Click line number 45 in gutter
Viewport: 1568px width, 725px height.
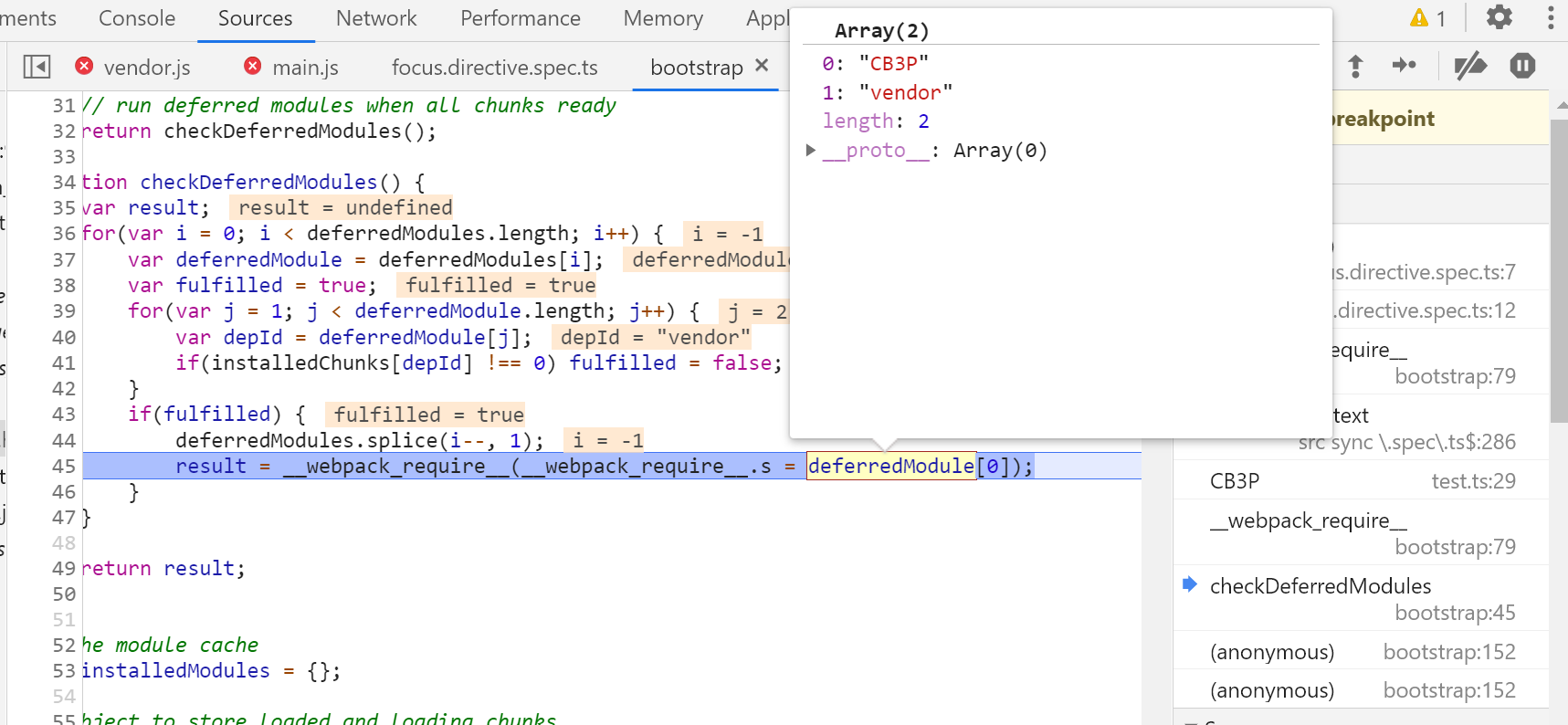64,467
